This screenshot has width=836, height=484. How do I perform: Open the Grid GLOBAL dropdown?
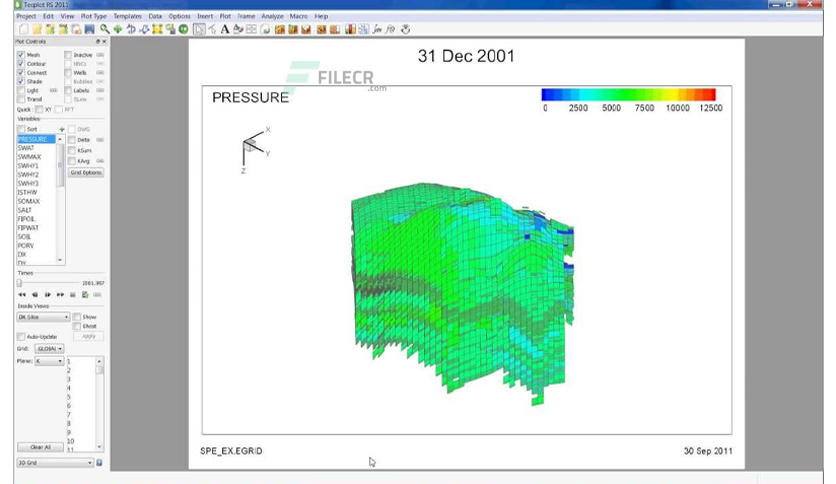50,349
